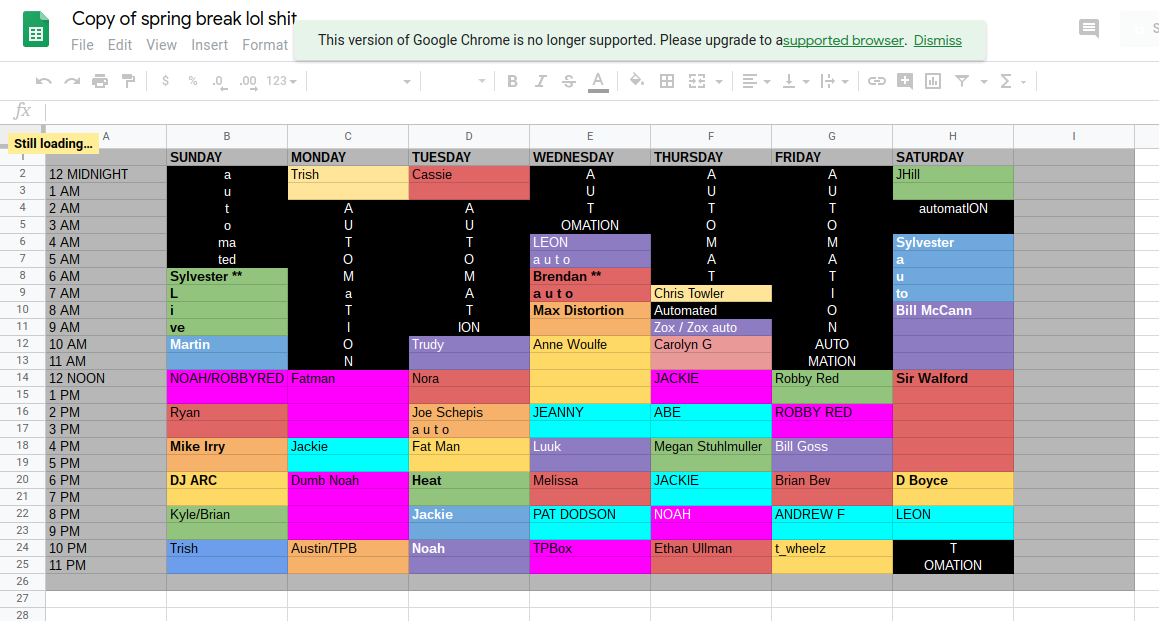Insert link using the chain icon

pyautogui.click(x=876, y=81)
